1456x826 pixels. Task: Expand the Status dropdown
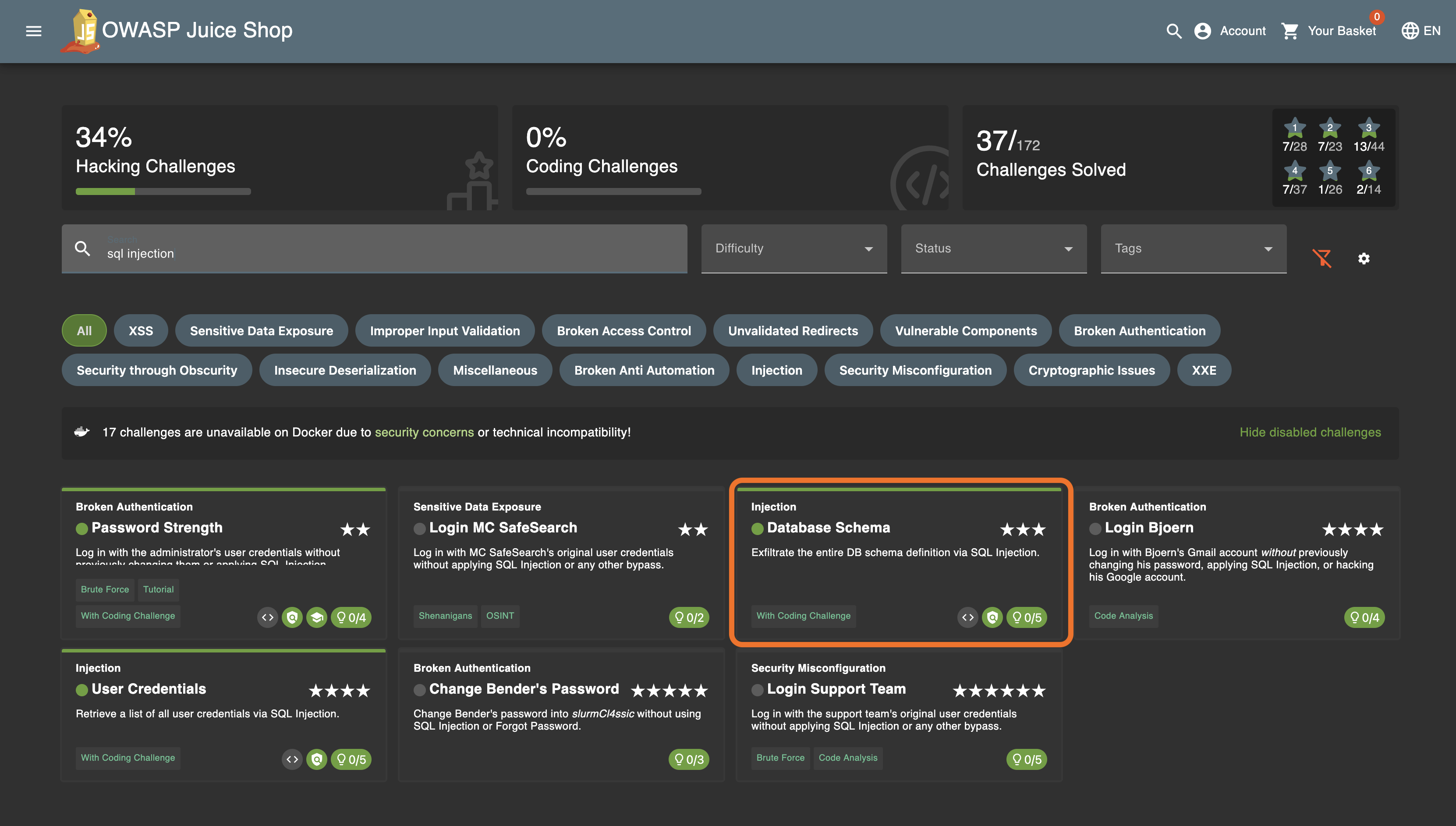(993, 248)
